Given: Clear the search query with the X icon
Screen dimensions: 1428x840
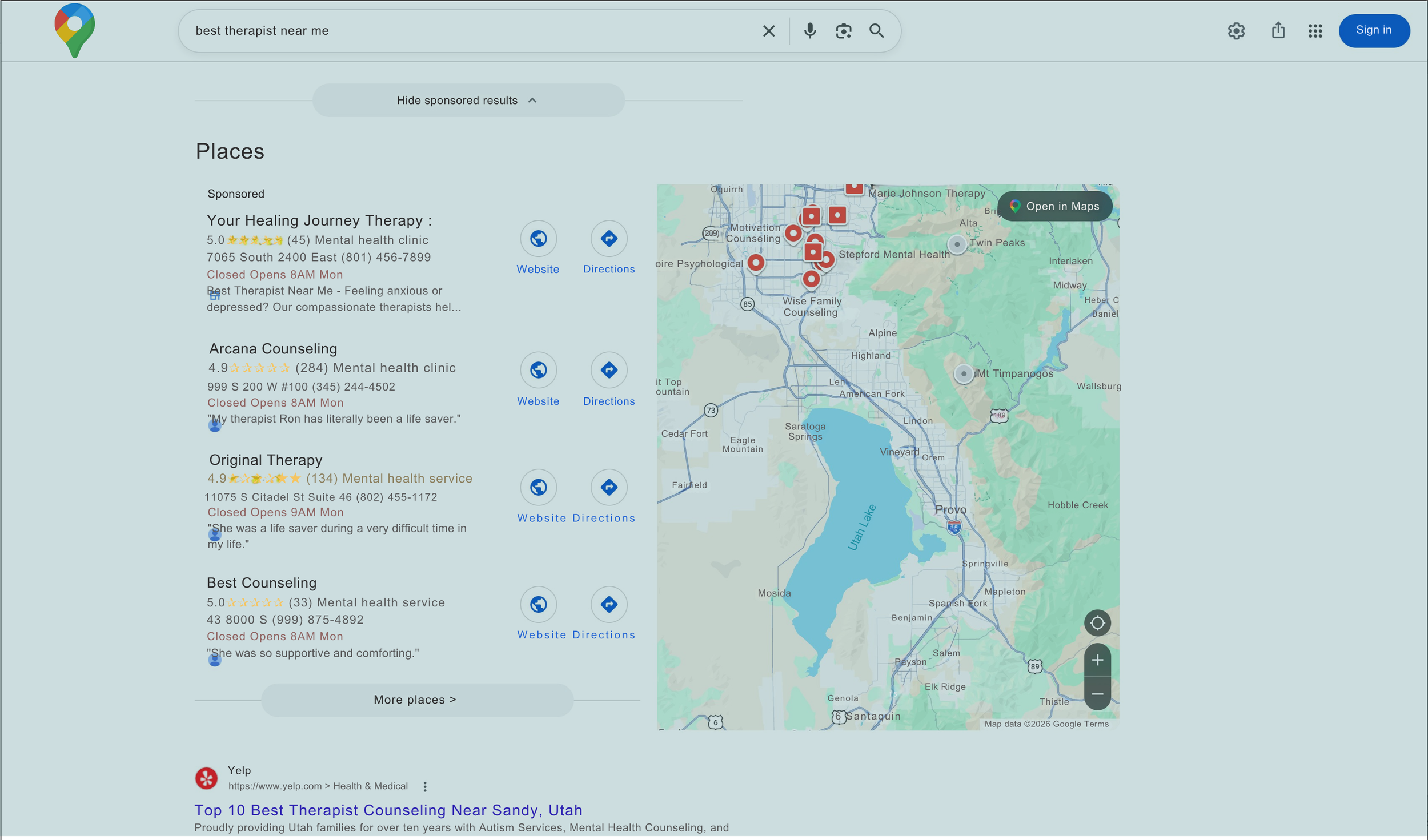Looking at the screenshot, I should click(x=769, y=31).
